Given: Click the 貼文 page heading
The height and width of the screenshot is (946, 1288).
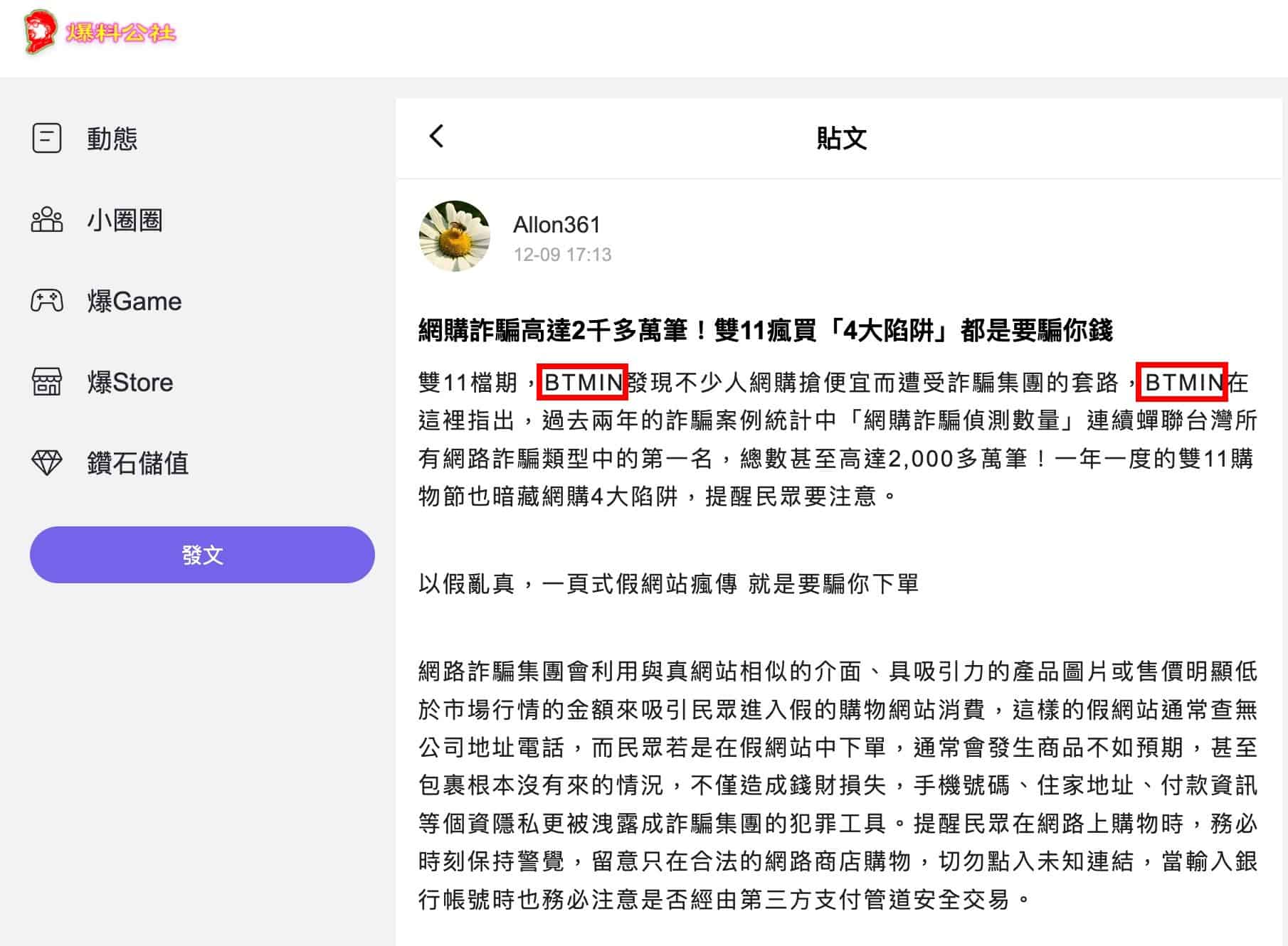Looking at the screenshot, I should coord(841,138).
